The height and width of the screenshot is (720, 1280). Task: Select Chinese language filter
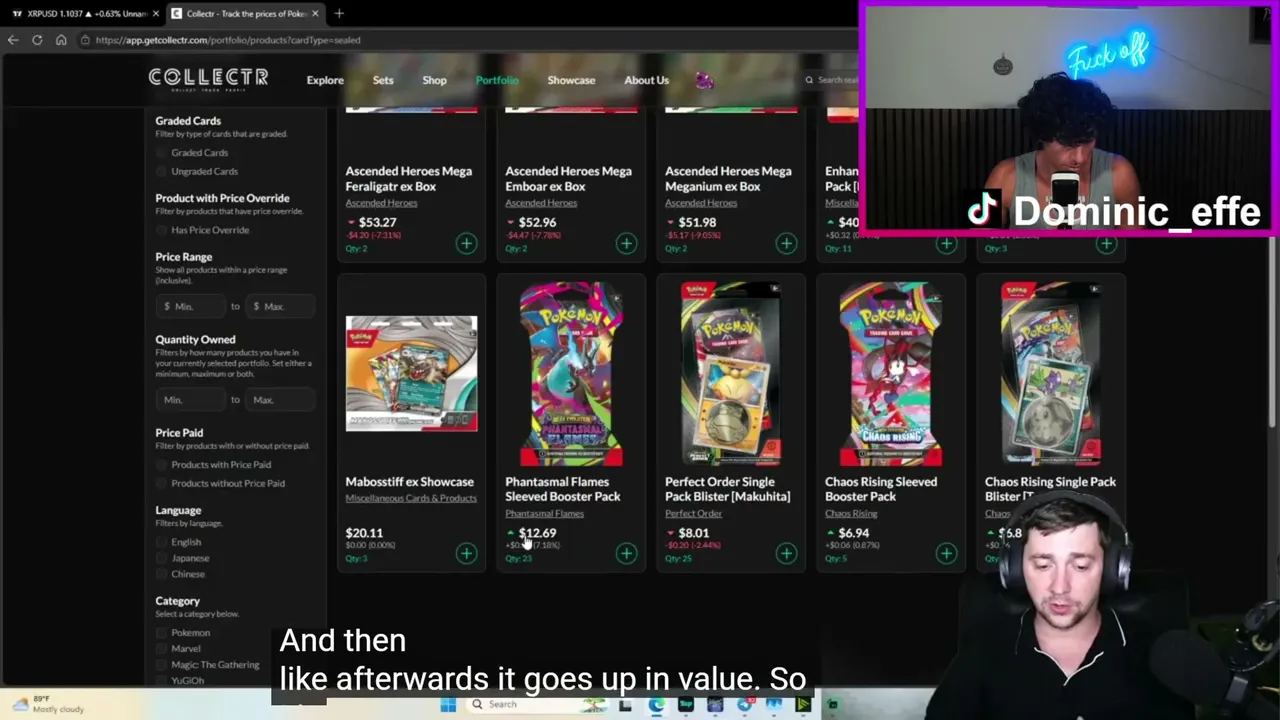click(x=162, y=574)
